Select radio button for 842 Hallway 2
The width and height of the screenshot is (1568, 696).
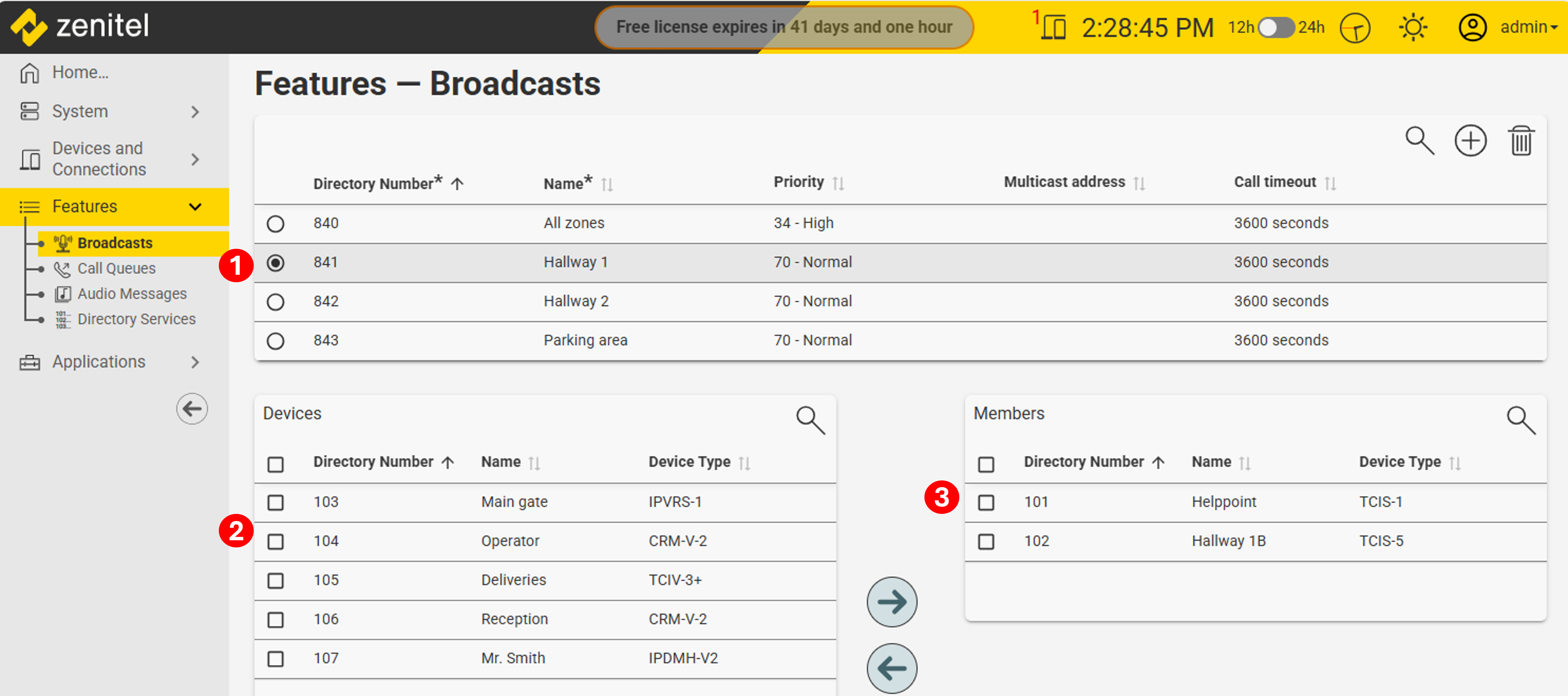pyautogui.click(x=275, y=301)
